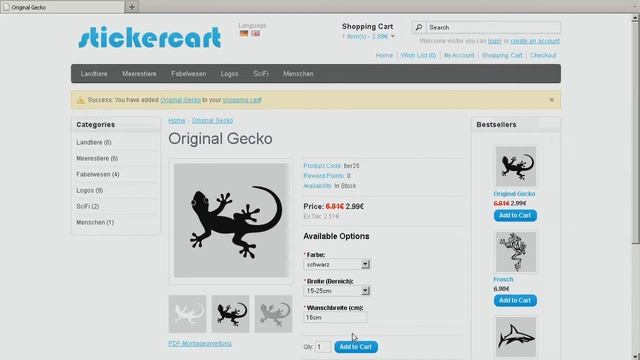The width and height of the screenshot is (640, 360).
Task: Select Menschen (1) category in sidebar
Action: click(95, 222)
